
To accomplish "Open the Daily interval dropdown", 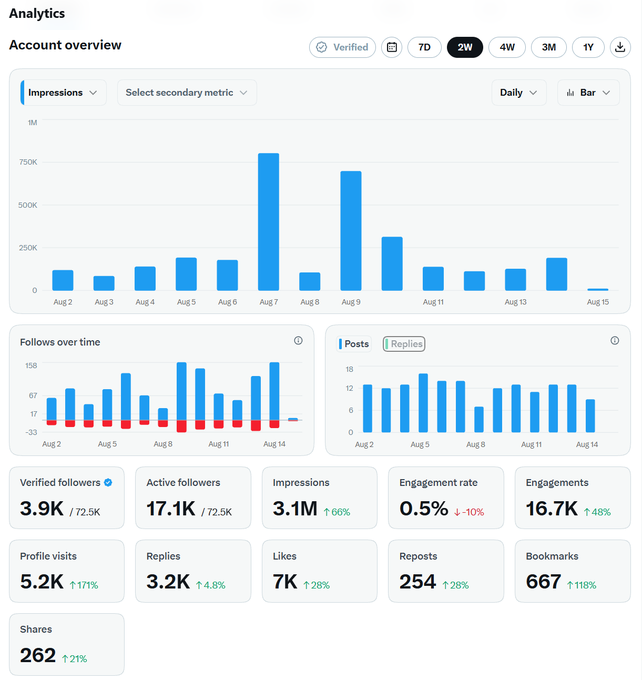I will 518,92.
